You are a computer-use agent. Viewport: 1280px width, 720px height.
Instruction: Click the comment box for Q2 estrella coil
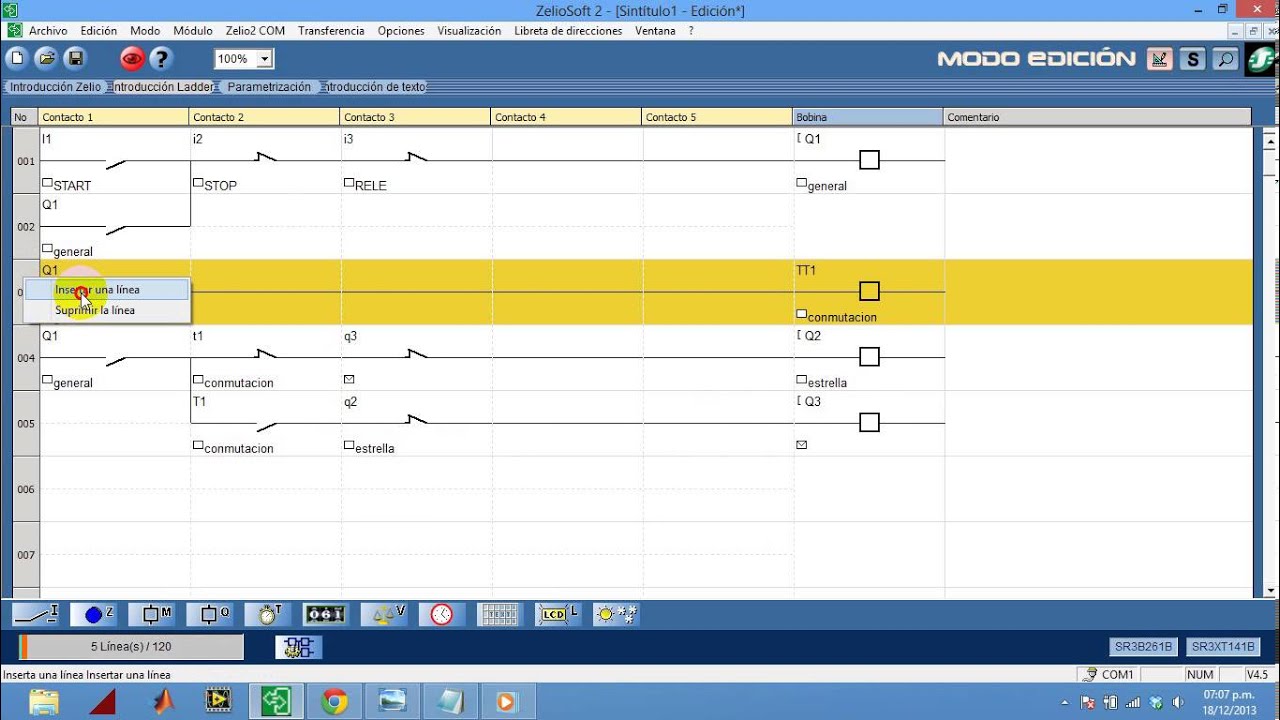[x=801, y=380]
